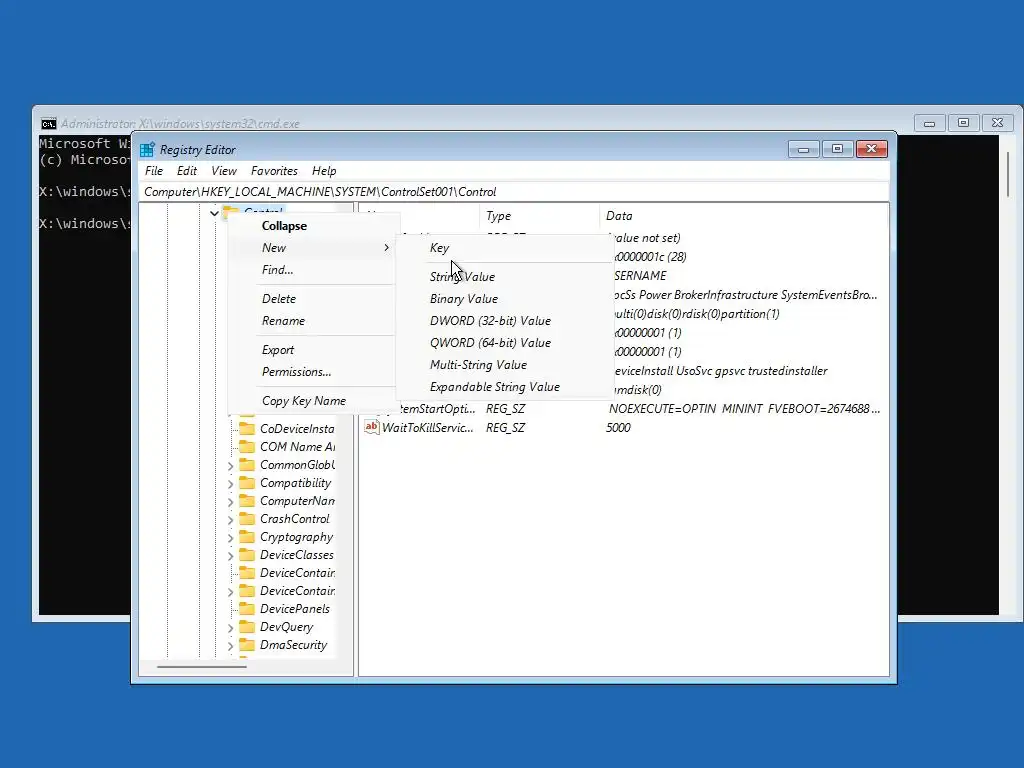Minimize the Registry Editor window
The height and width of the screenshot is (768, 1024).
803,150
